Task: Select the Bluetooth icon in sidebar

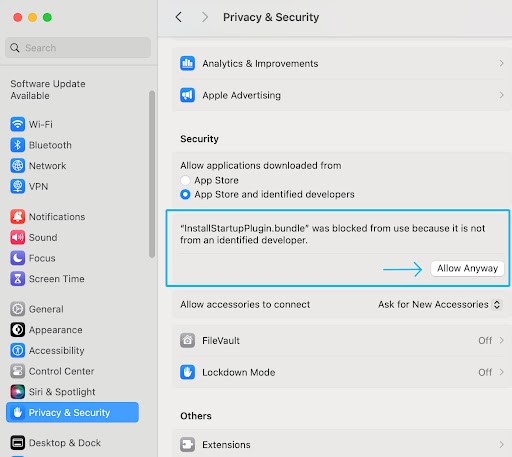Action: point(17,145)
